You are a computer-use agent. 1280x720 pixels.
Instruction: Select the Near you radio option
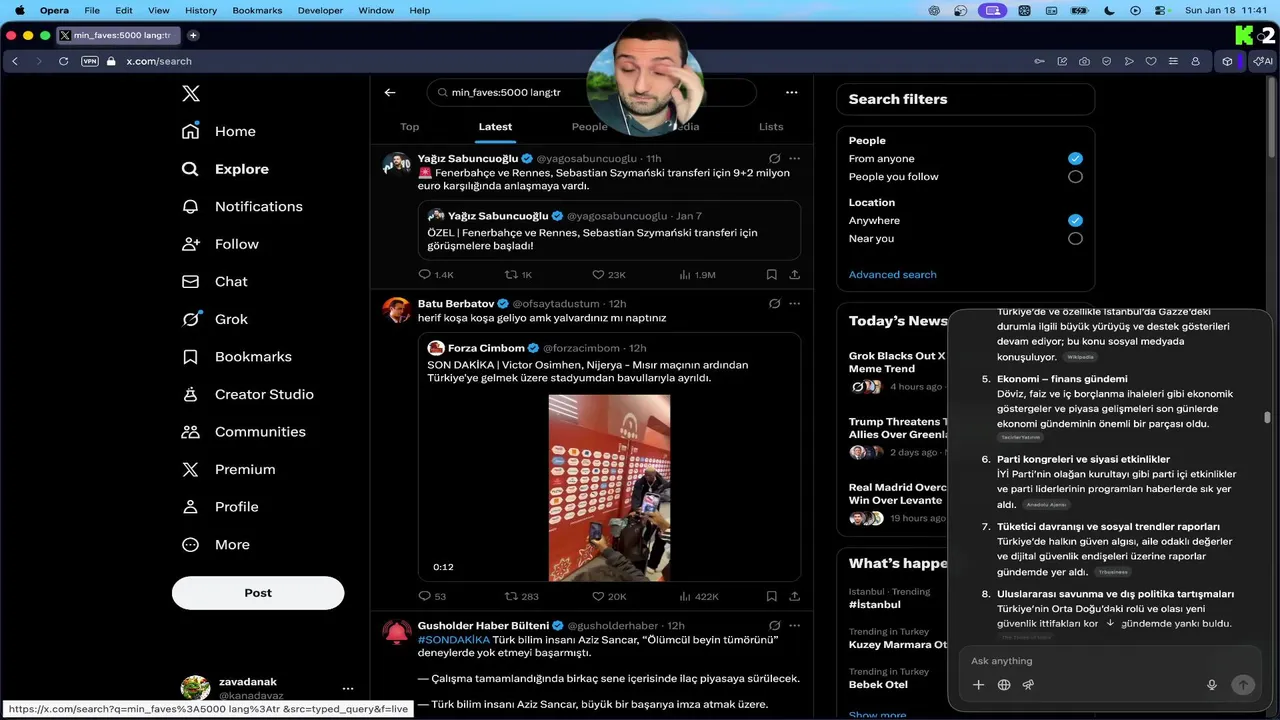click(1075, 238)
